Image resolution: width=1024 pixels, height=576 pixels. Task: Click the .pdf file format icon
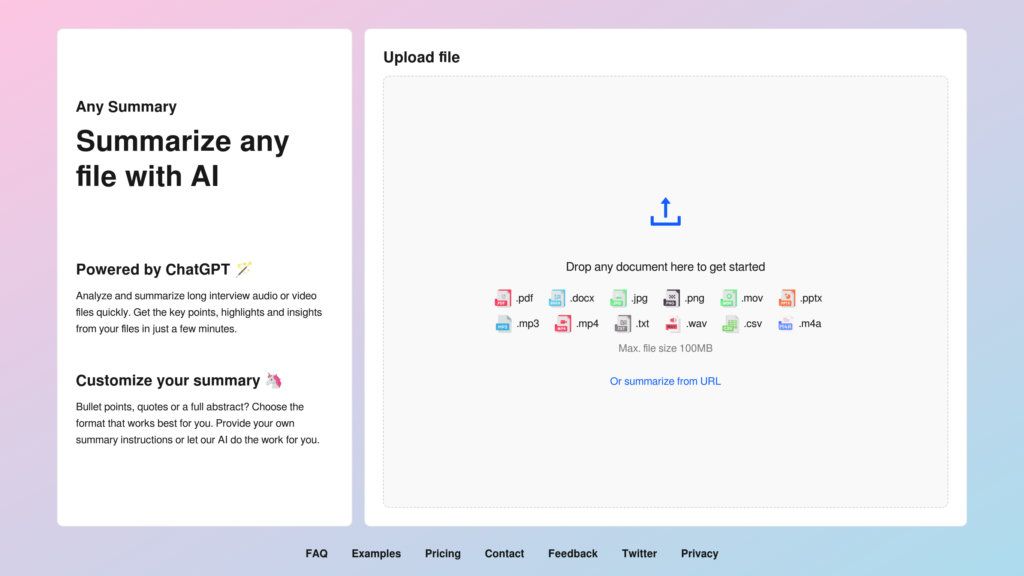(x=503, y=297)
